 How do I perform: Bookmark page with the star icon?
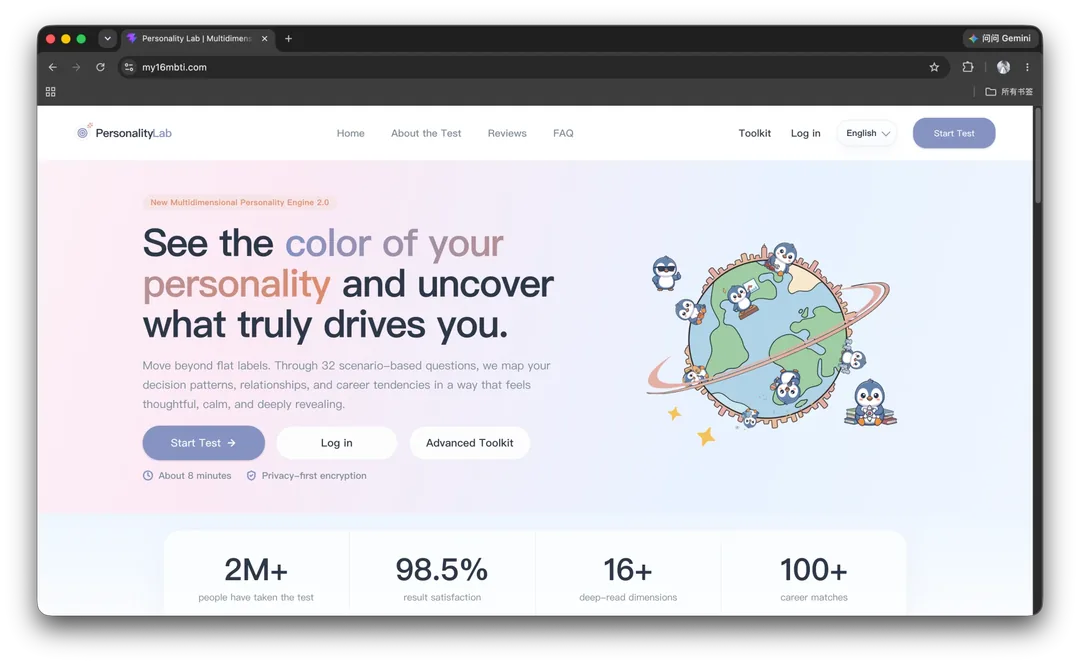click(934, 67)
